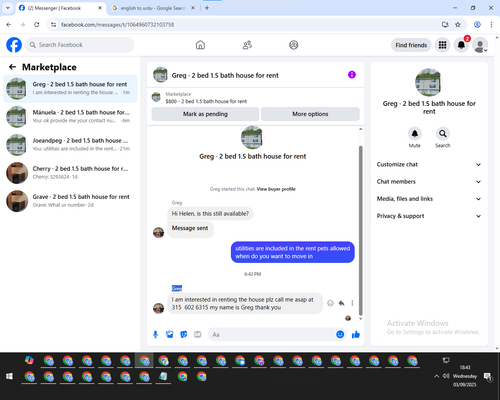The width and height of the screenshot is (500, 400).
Task: React to Greg's last message with emoji icon
Action: coord(330,303)
